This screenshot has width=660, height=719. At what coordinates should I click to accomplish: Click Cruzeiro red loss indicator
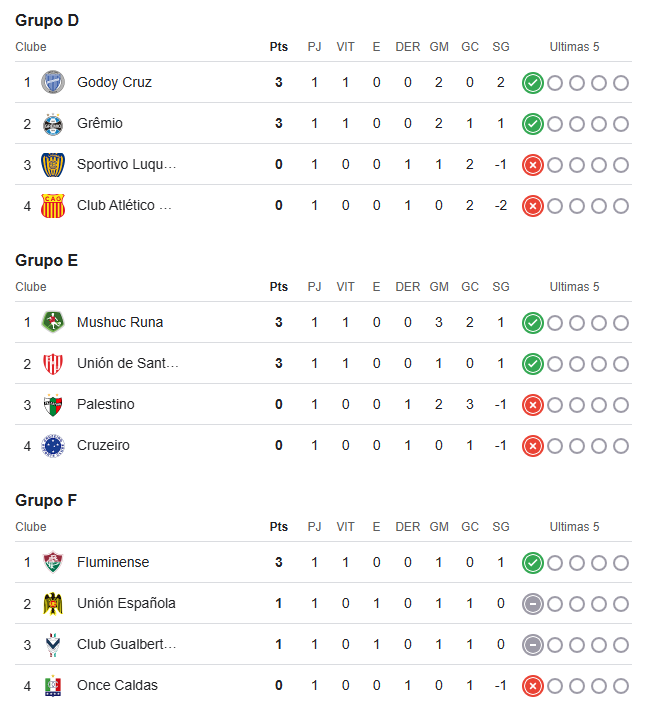[x=532, y=446]
